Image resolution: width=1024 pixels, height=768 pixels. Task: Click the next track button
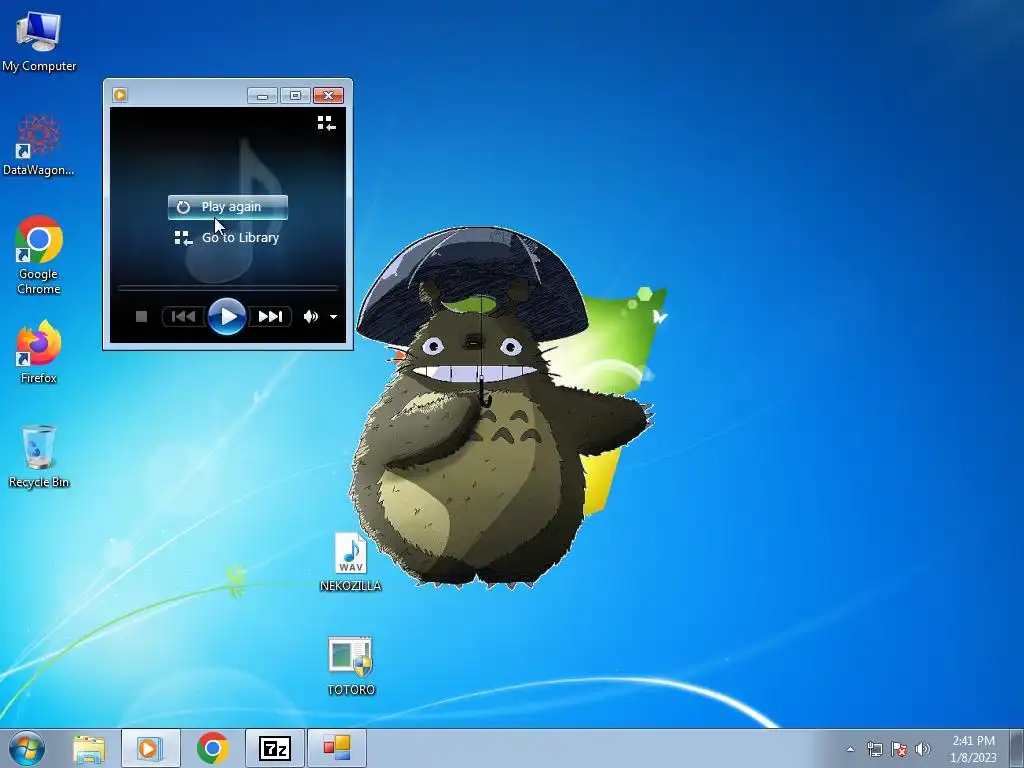tap(270, 317)
